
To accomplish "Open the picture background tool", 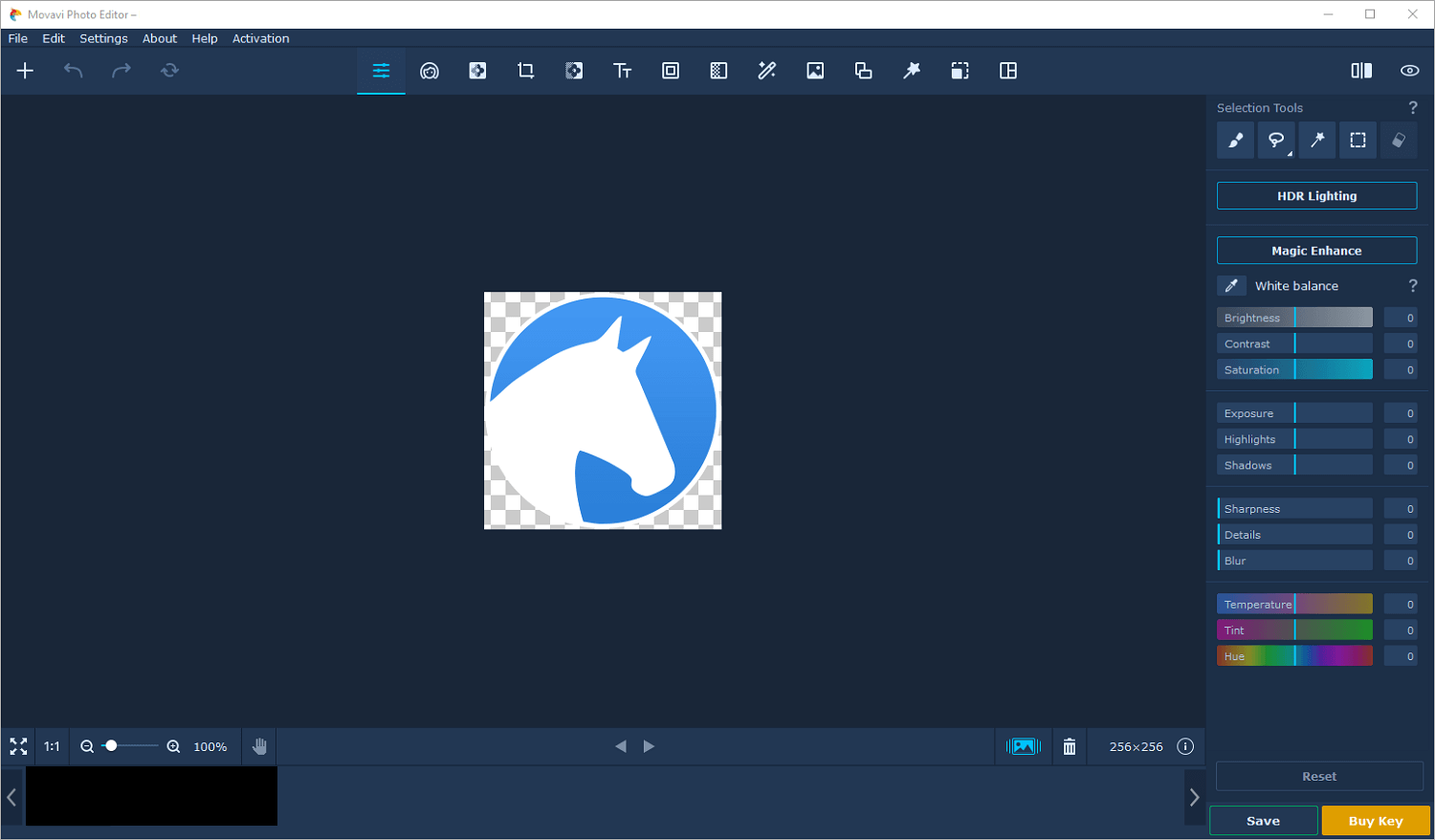I will pyautogui.click(x=815, y=71).
